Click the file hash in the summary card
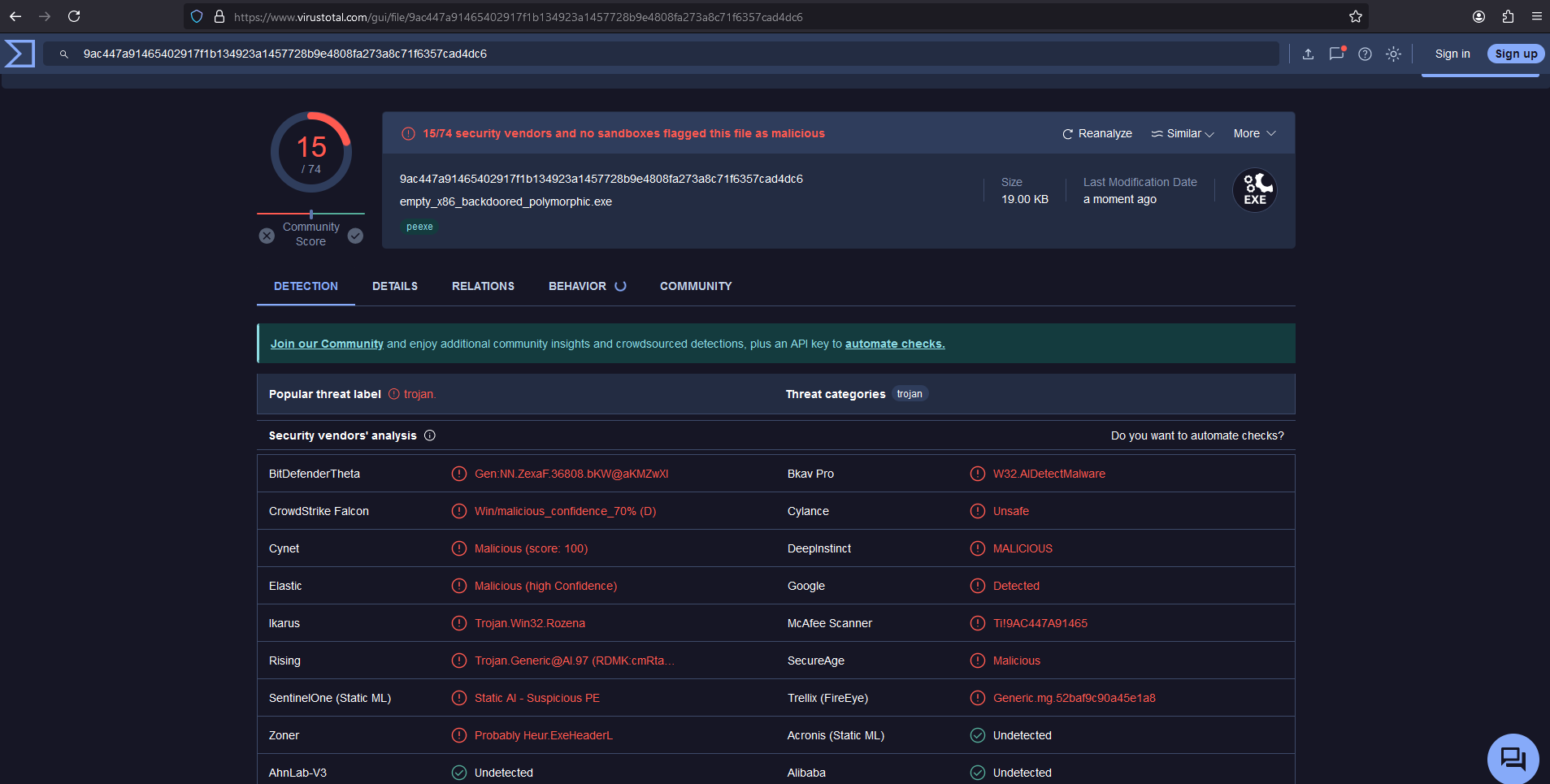The image size is (1550, 784). (x=601, y=179)
